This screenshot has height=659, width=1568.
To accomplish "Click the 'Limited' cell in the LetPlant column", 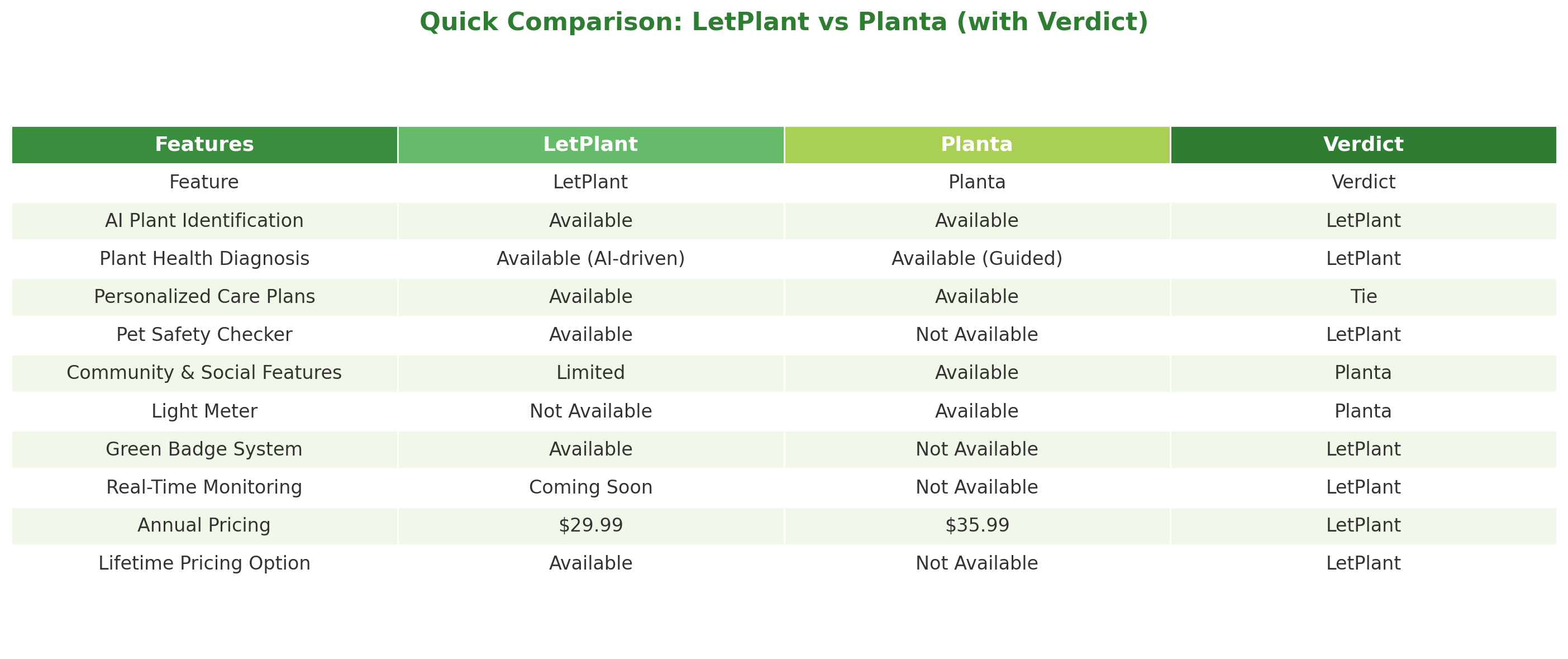I will tap(590, 373).
